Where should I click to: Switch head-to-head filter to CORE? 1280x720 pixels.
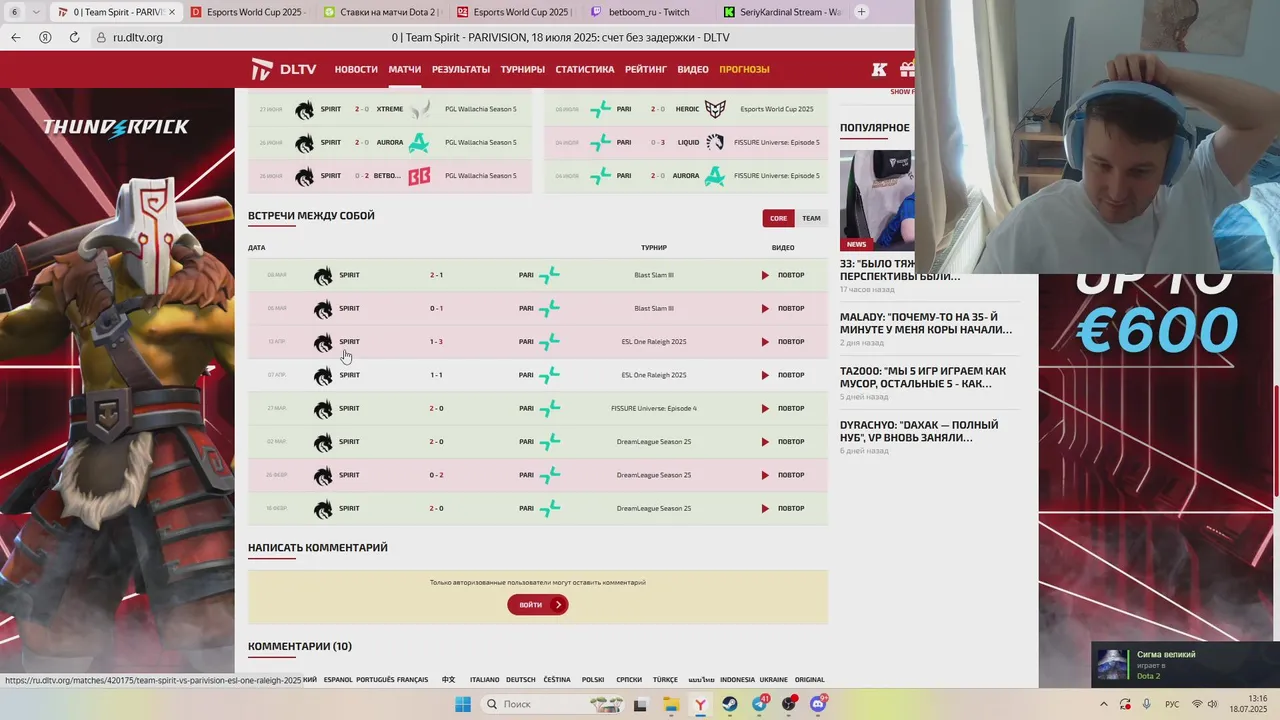[778, 218]
